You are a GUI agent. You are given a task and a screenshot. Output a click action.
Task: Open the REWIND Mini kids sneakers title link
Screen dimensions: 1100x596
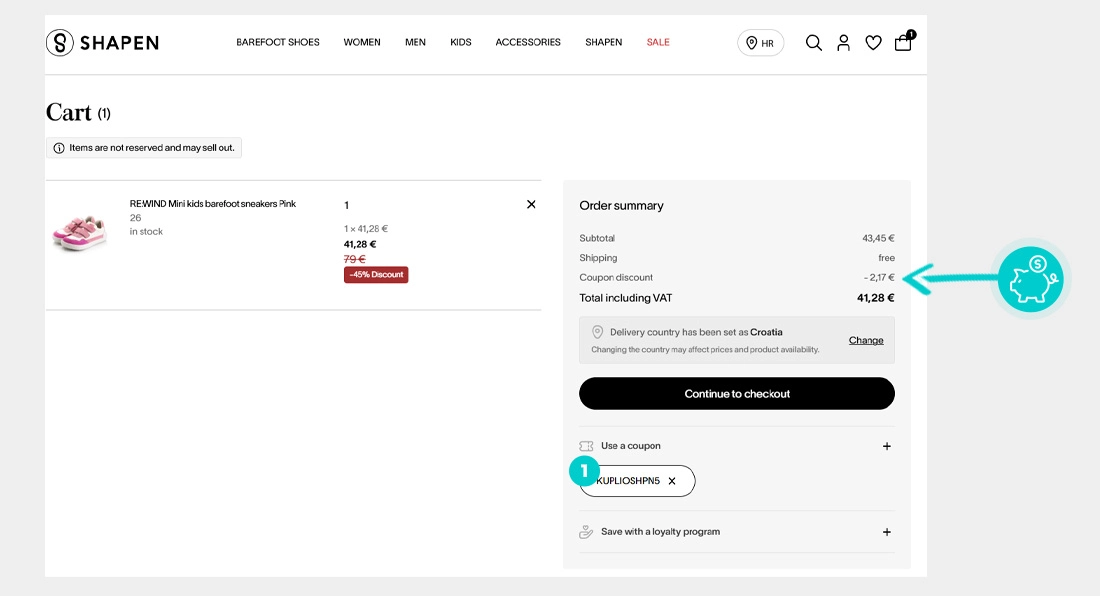pyautogui.click(x=213, y=203)
